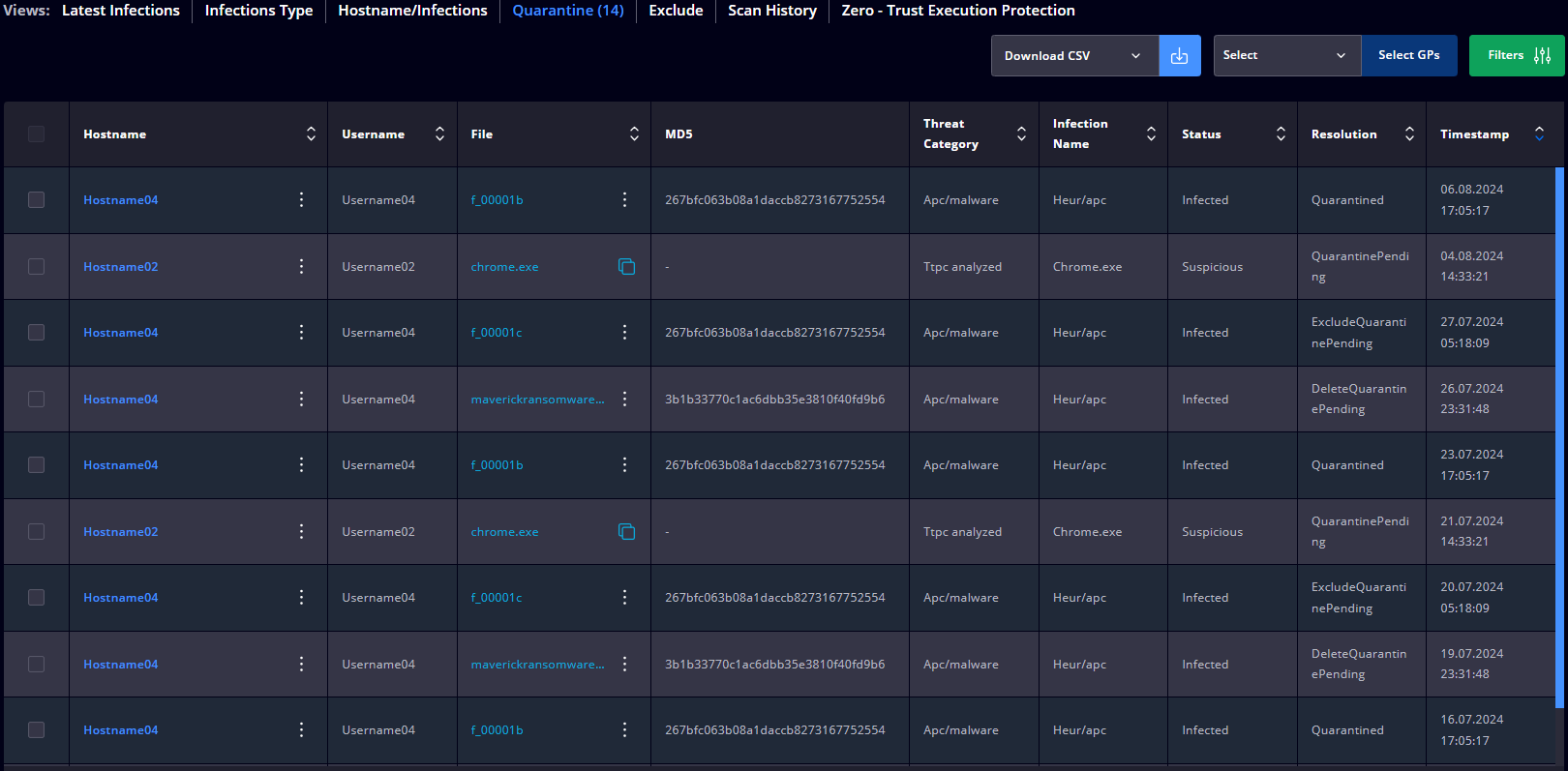Sort by Infection Name arrows
Viewport: 1568px width, 771px height.
click(x=1151, y=133)
